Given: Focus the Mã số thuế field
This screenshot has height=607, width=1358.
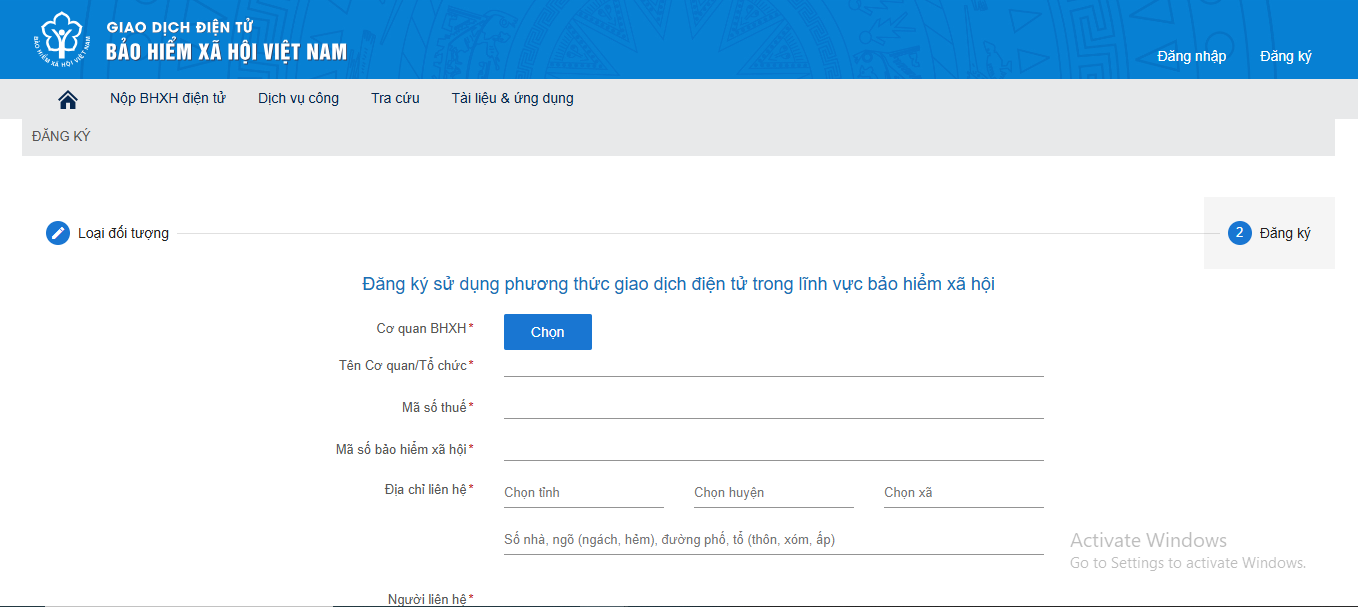Looking at the screenshot, I should (x=774, y=407).
